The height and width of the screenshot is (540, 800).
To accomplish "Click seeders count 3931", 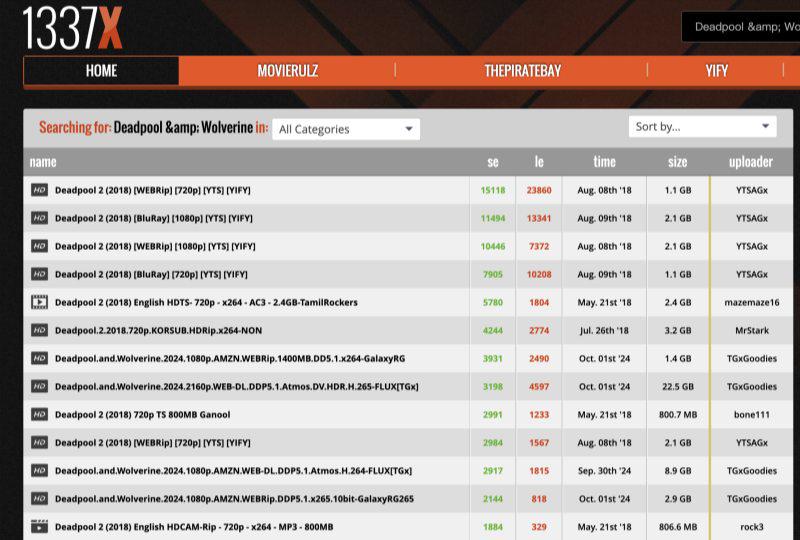I will tap(493, 358).
